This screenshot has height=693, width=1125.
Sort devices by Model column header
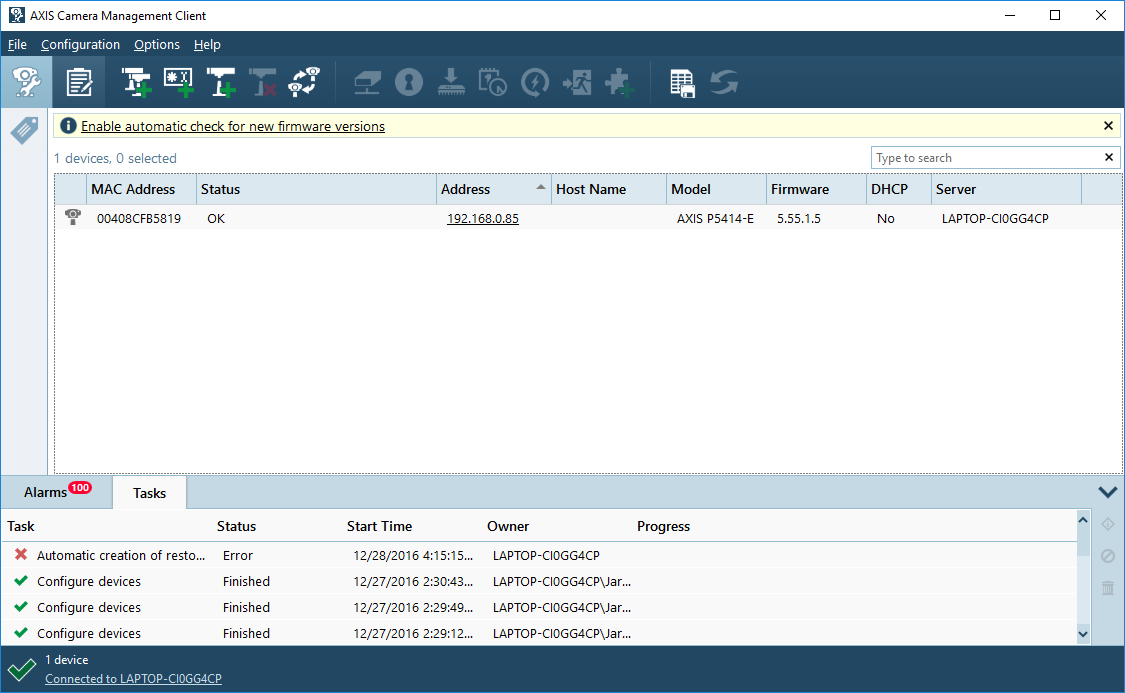tap(717, 189)
